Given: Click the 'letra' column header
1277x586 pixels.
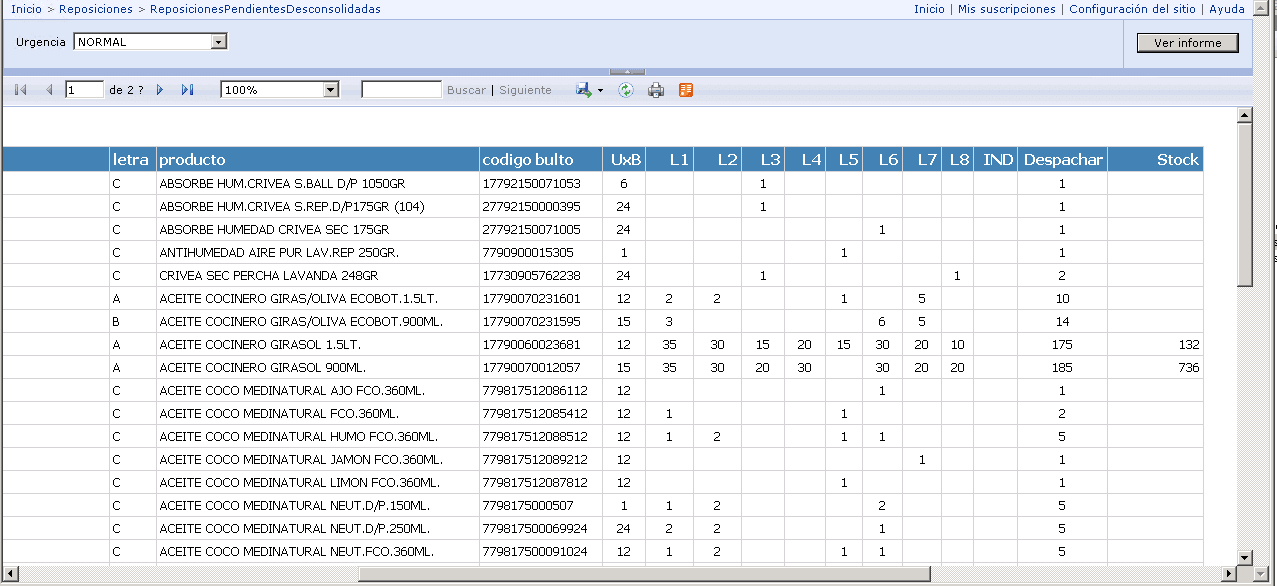Looking at the screenshot, I should click(x=133, y=160).
